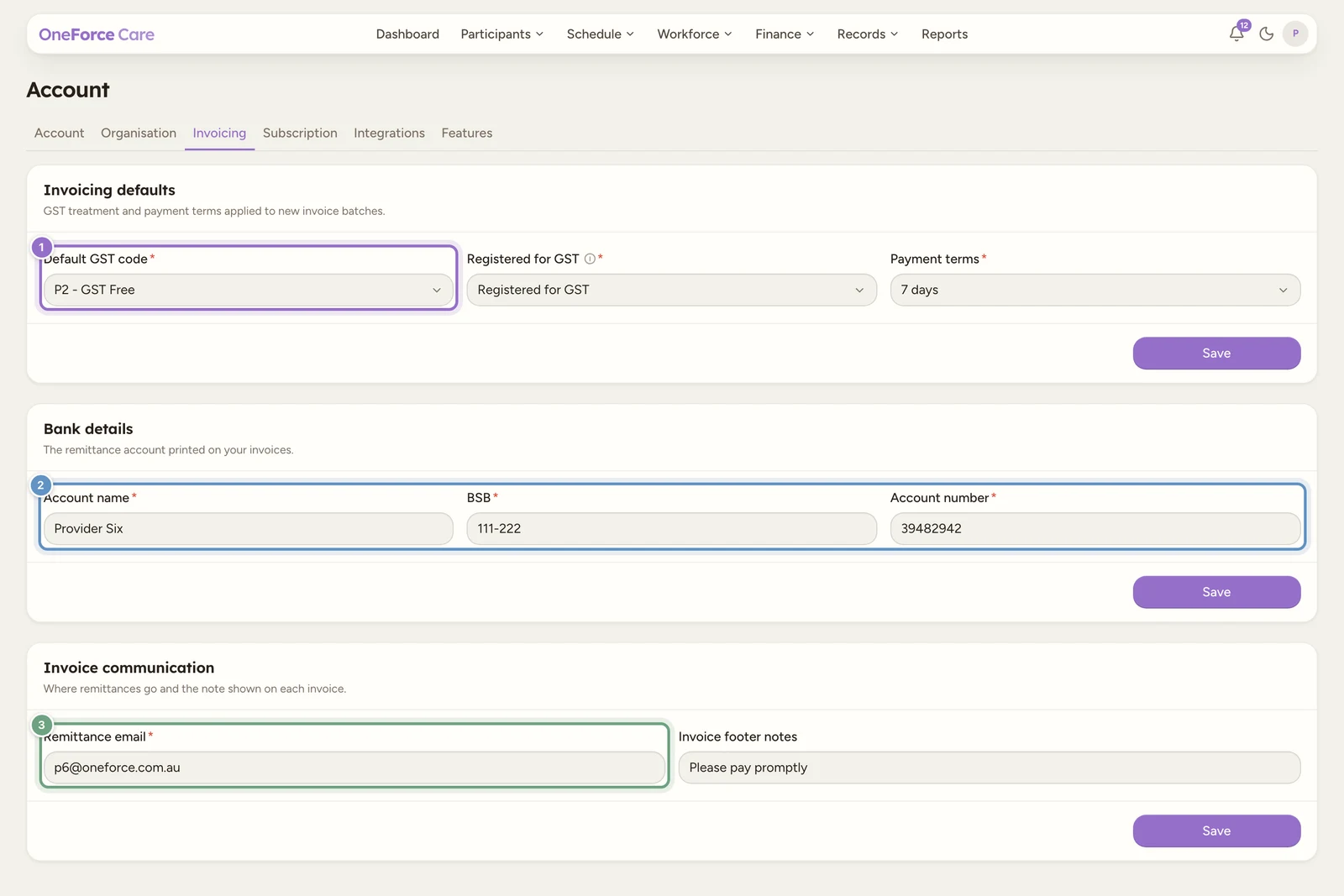This screenshot has height=896, width=1344.
Task: Toggle dark mode moon icon
Action: coord(1267,34)
